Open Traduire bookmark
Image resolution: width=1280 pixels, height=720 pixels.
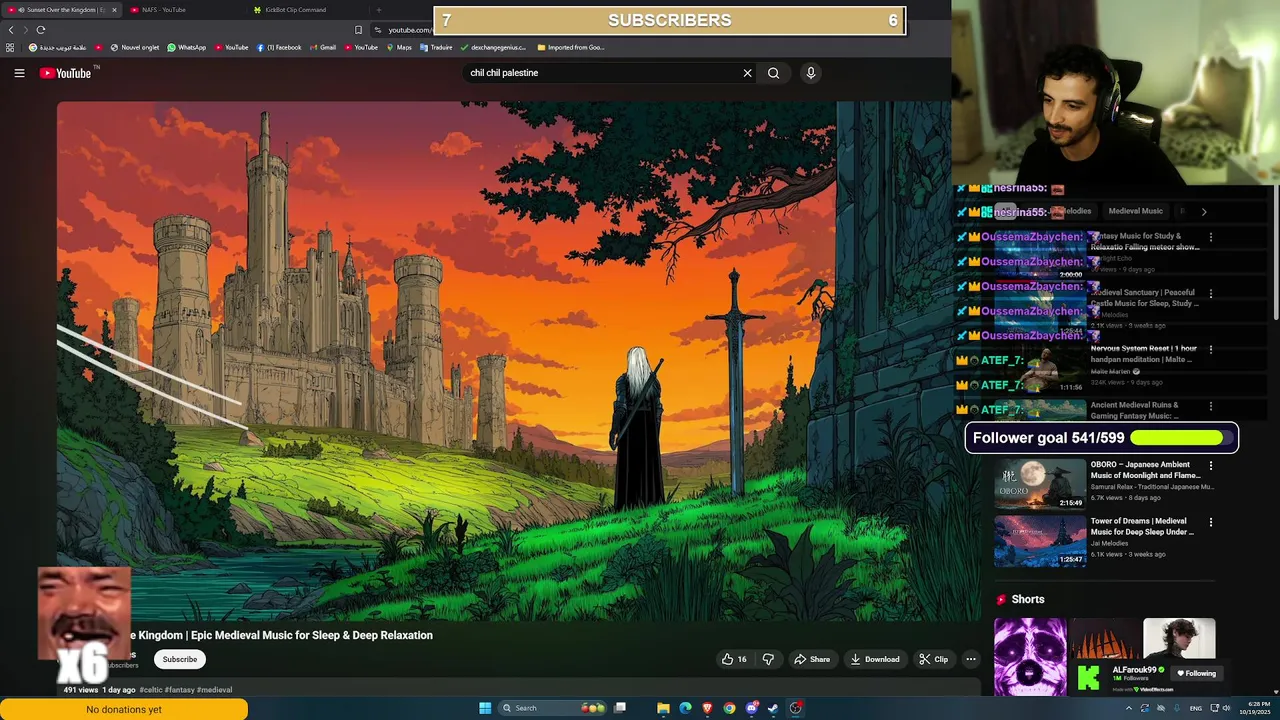[x=436, y=47]
